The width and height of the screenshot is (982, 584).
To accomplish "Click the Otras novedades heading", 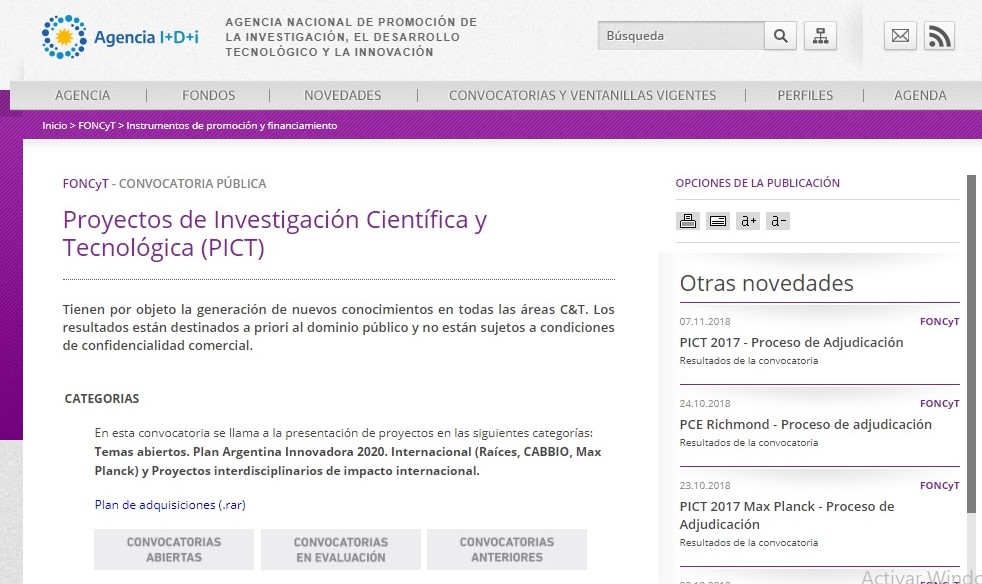I will (x=767, y=283).
